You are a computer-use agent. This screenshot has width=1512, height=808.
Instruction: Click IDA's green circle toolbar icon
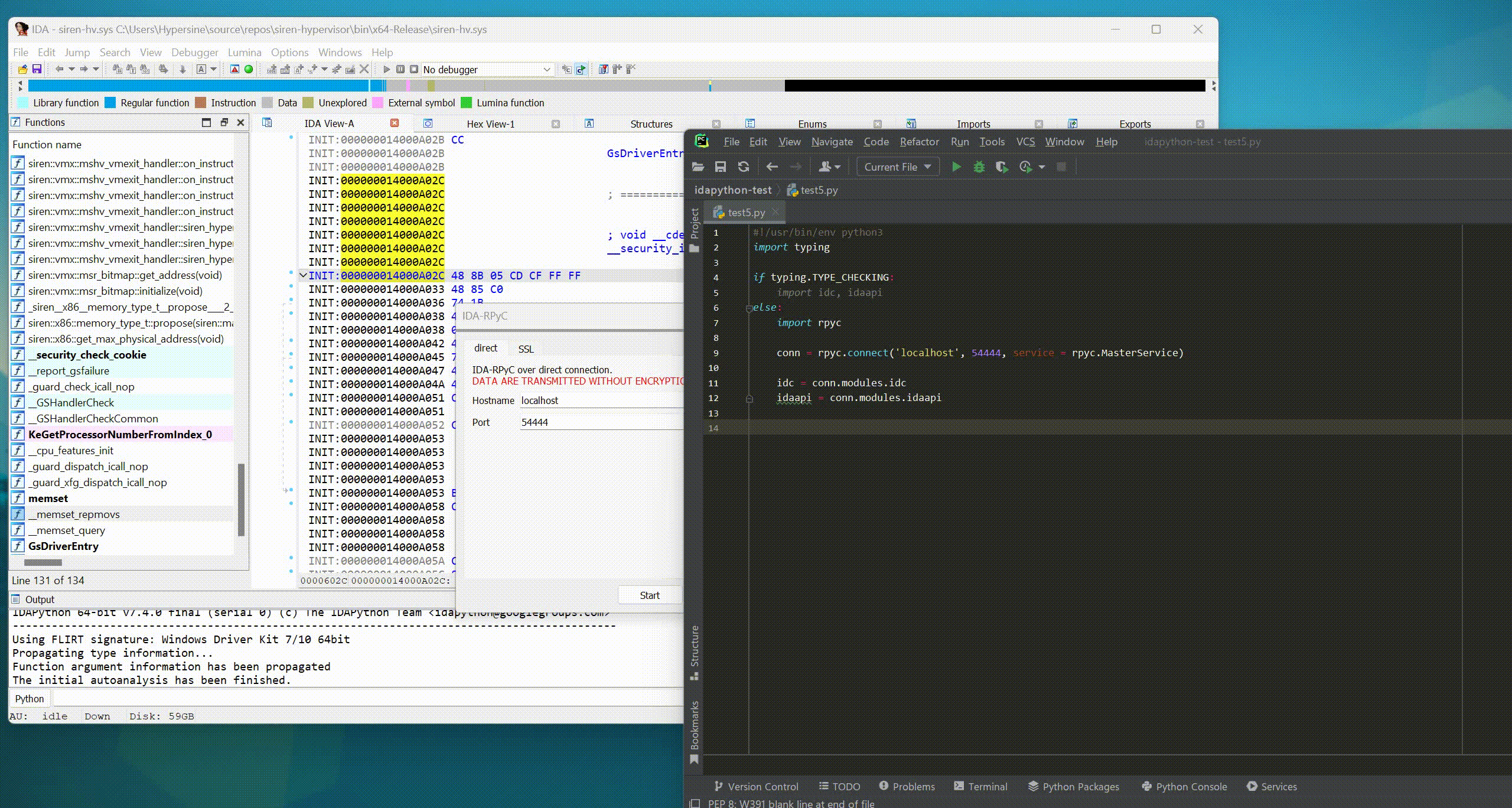[x=249, y=69]
